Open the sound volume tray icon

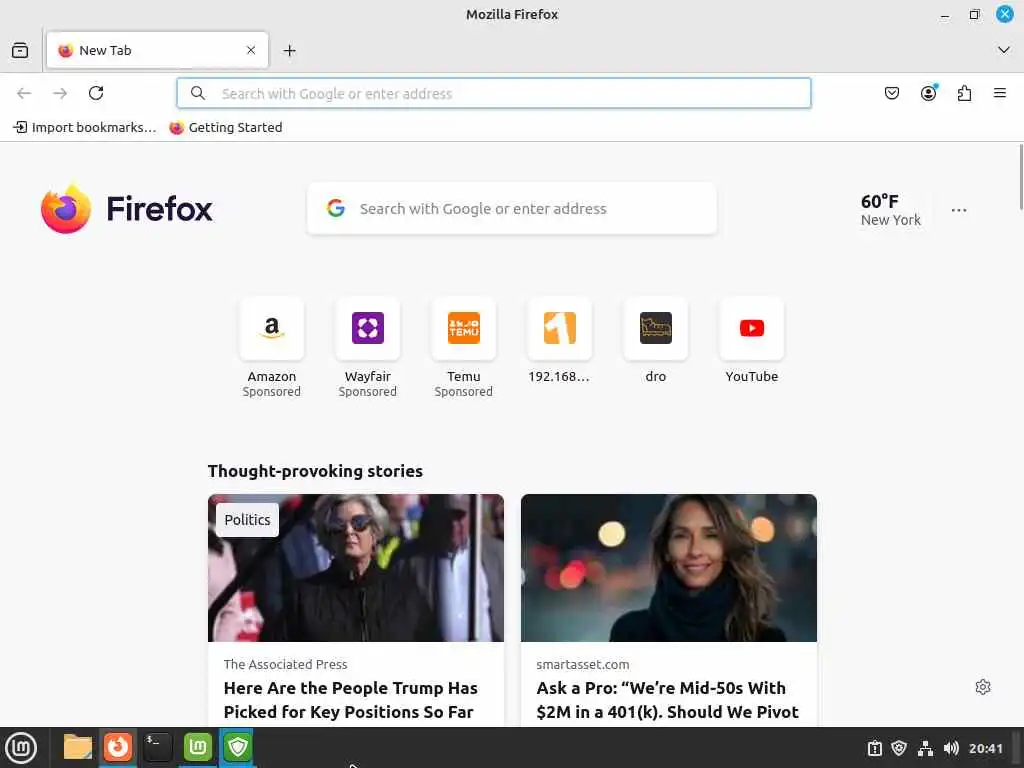tap(951, 748)
